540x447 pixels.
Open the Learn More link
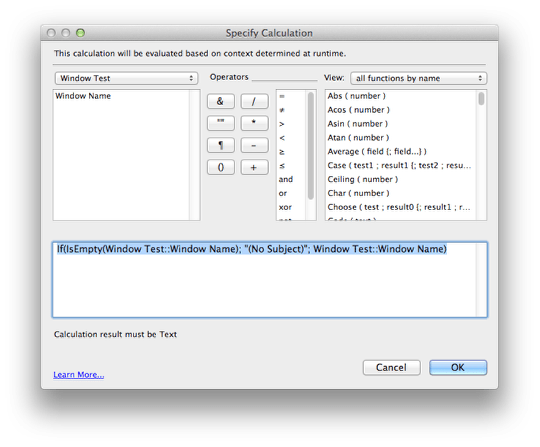pos(79,375)
